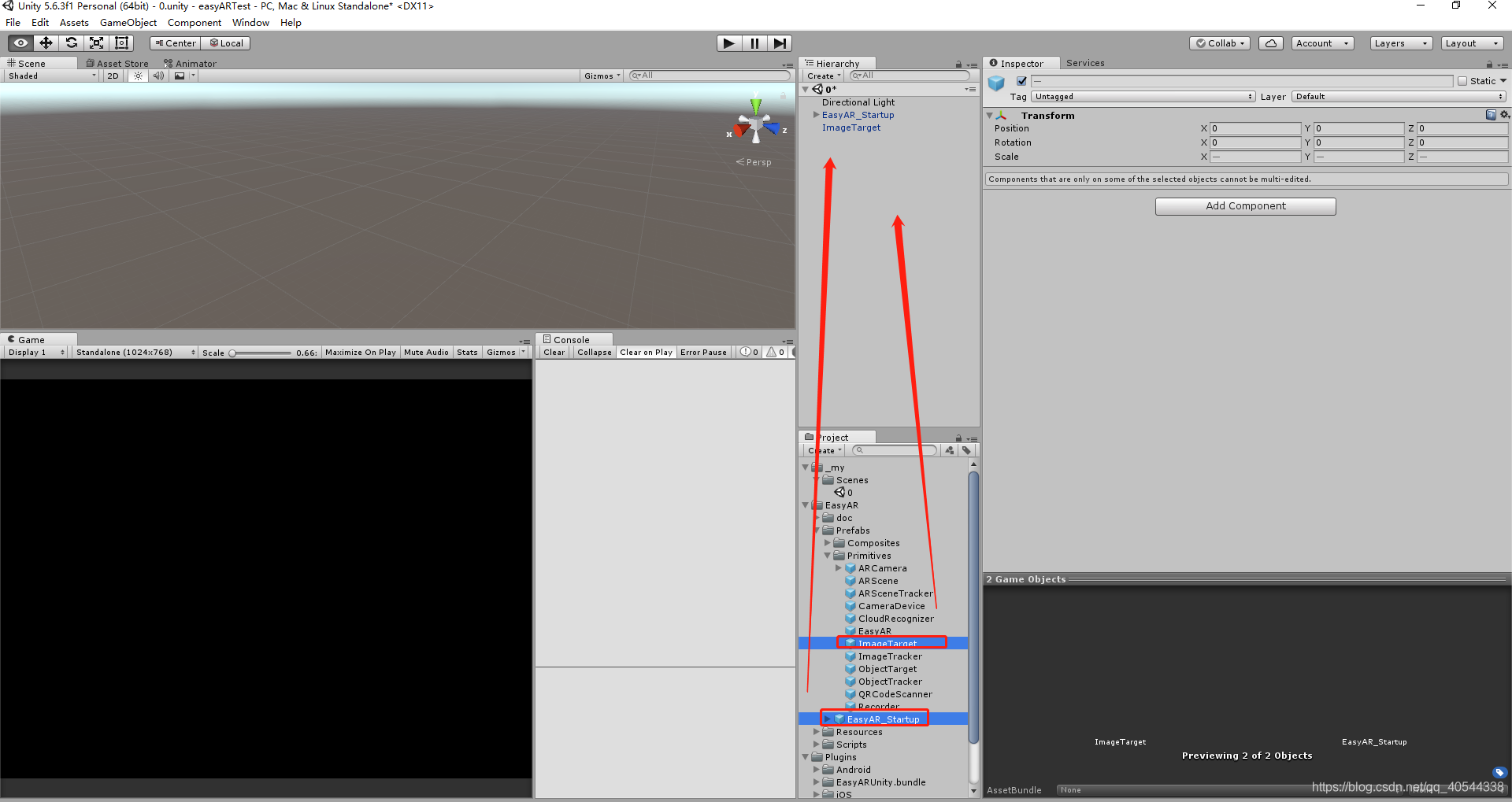This screenshot has width=1512, height=802.
Task: Select ImageTarget in the Hierarchy
Action: click(851, 128)
